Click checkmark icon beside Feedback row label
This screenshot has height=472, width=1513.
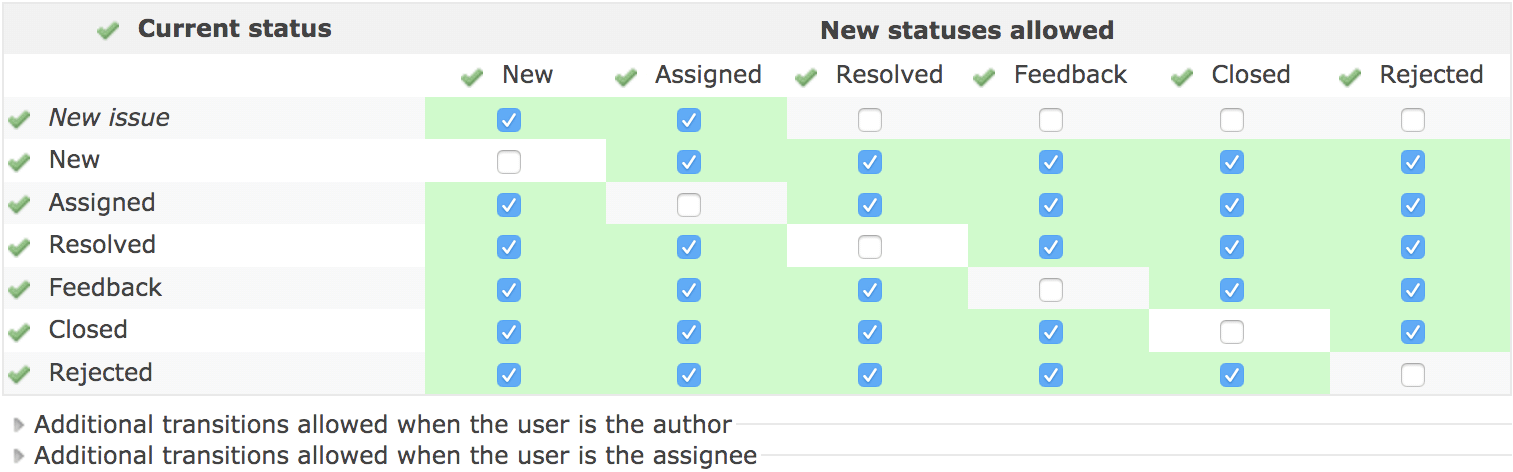(x=19, y=290)
